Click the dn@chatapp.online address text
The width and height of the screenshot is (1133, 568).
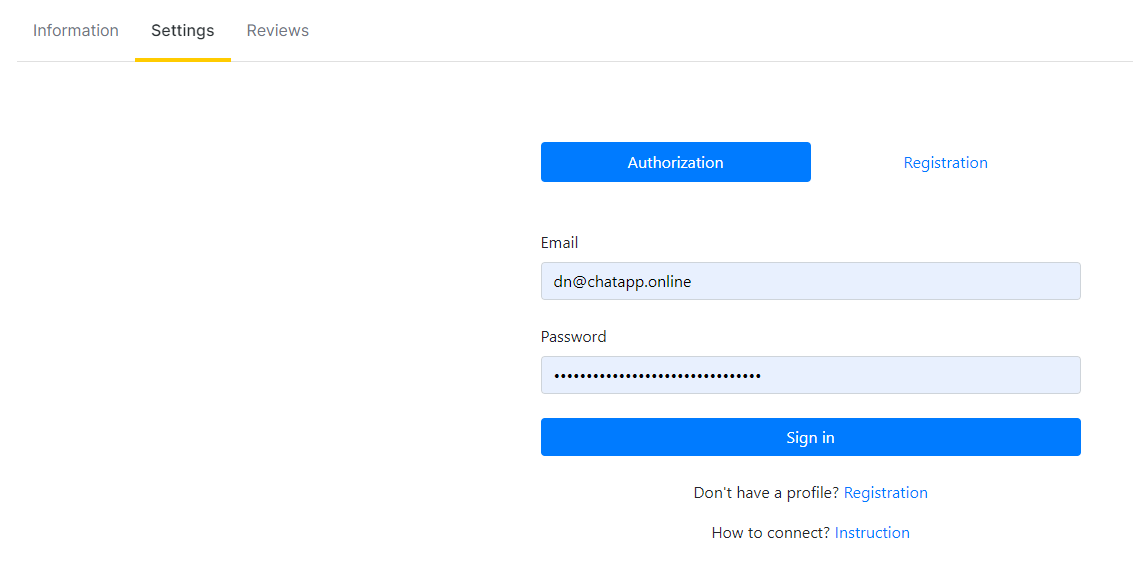(x=622, y=282)
